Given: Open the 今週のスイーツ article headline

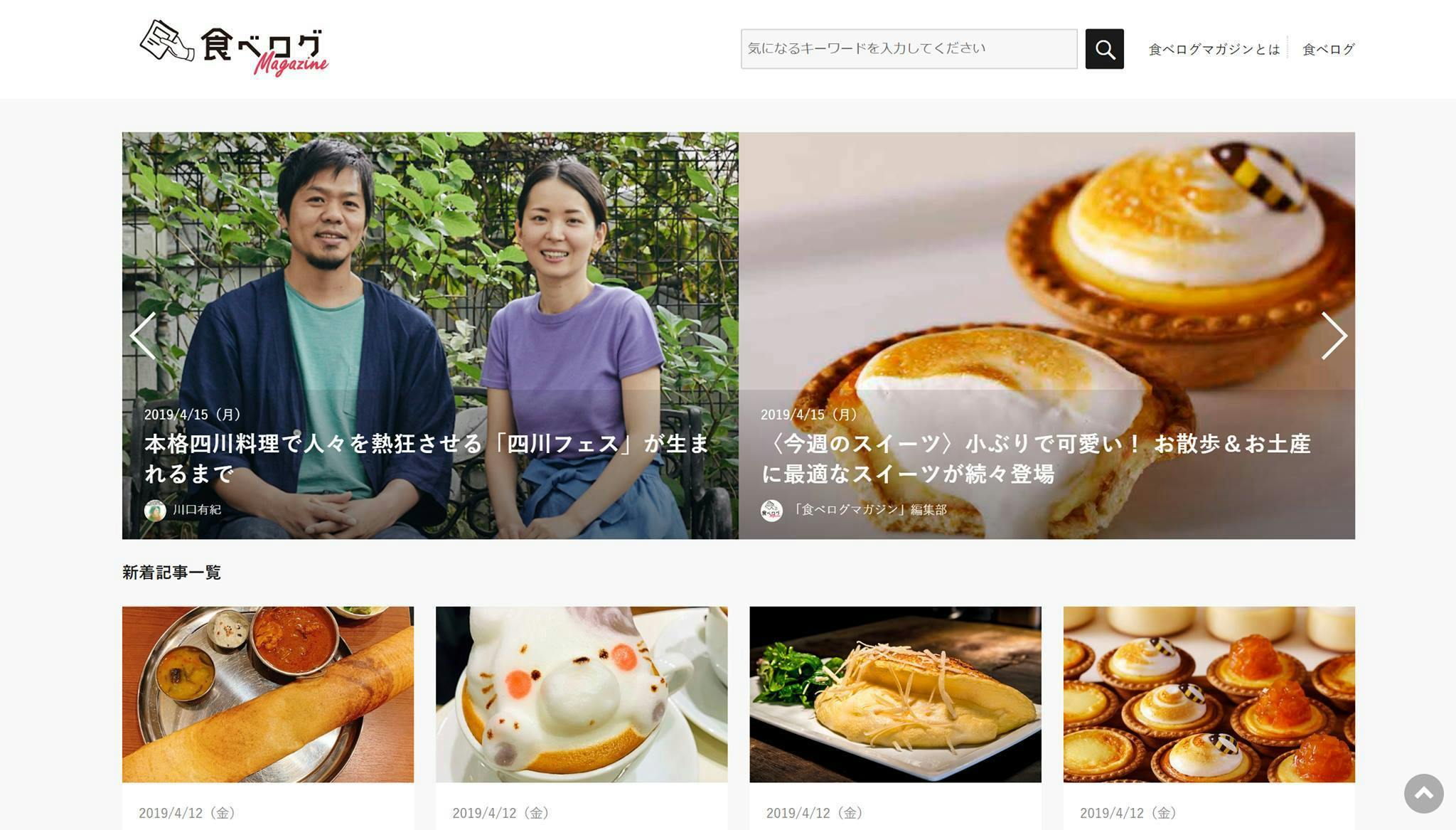Looking at the screenshot, I should point(1036,458).
